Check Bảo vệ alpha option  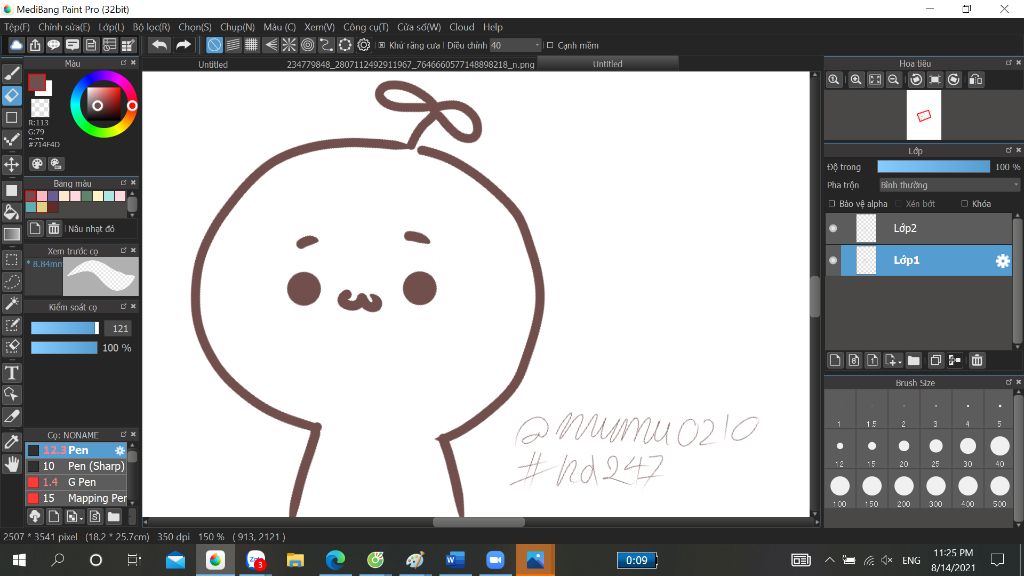(x=832, y=204)
